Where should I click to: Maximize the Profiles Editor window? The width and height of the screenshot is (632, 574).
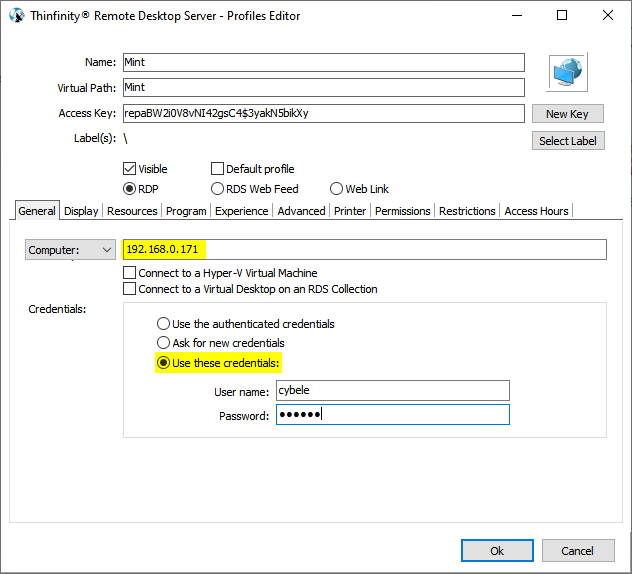pos(562,15)
